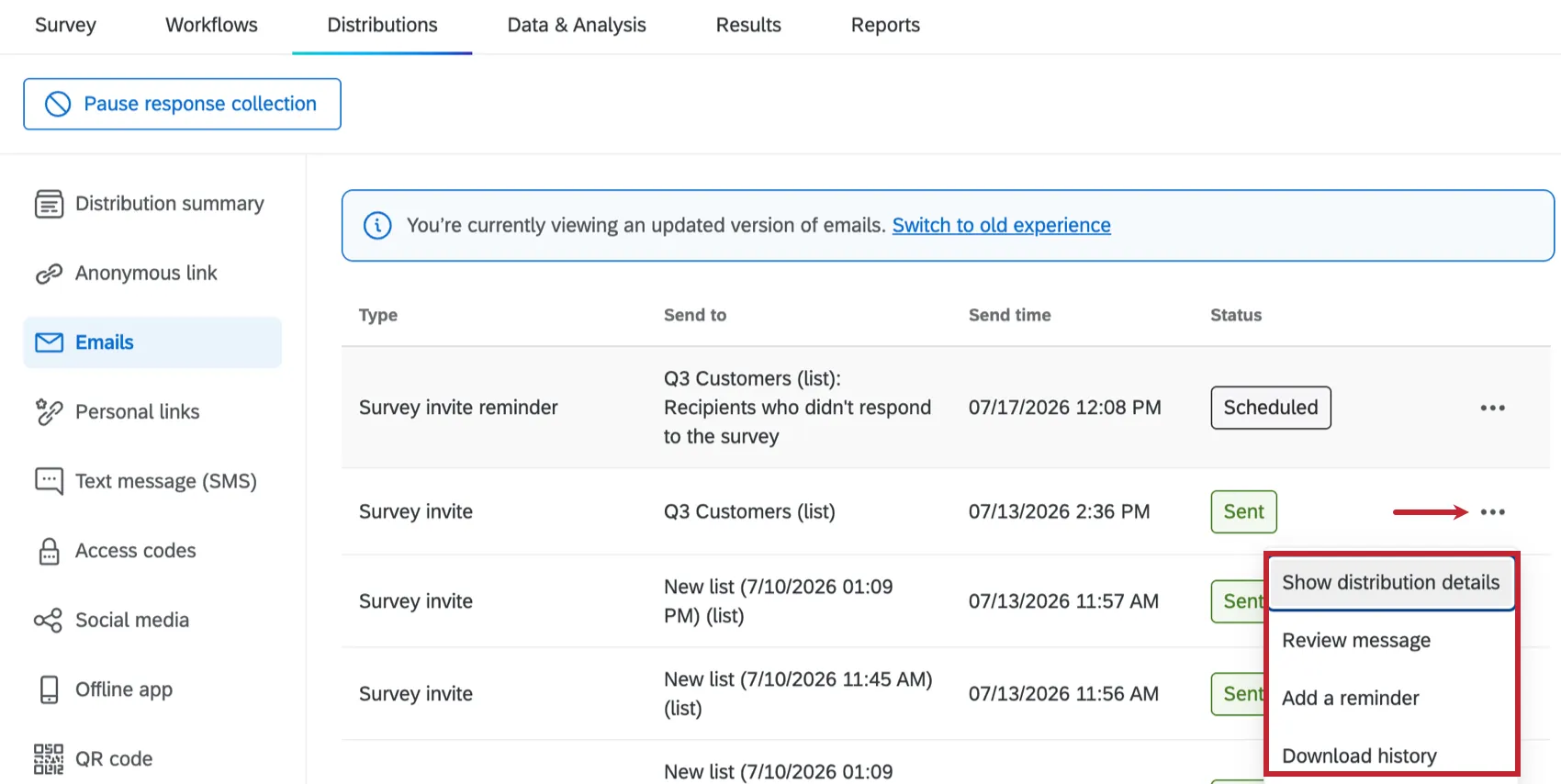Click the Emails envelope icon
The width and height of the screenshot is (1561, 784).
click(x=49, y=342)
